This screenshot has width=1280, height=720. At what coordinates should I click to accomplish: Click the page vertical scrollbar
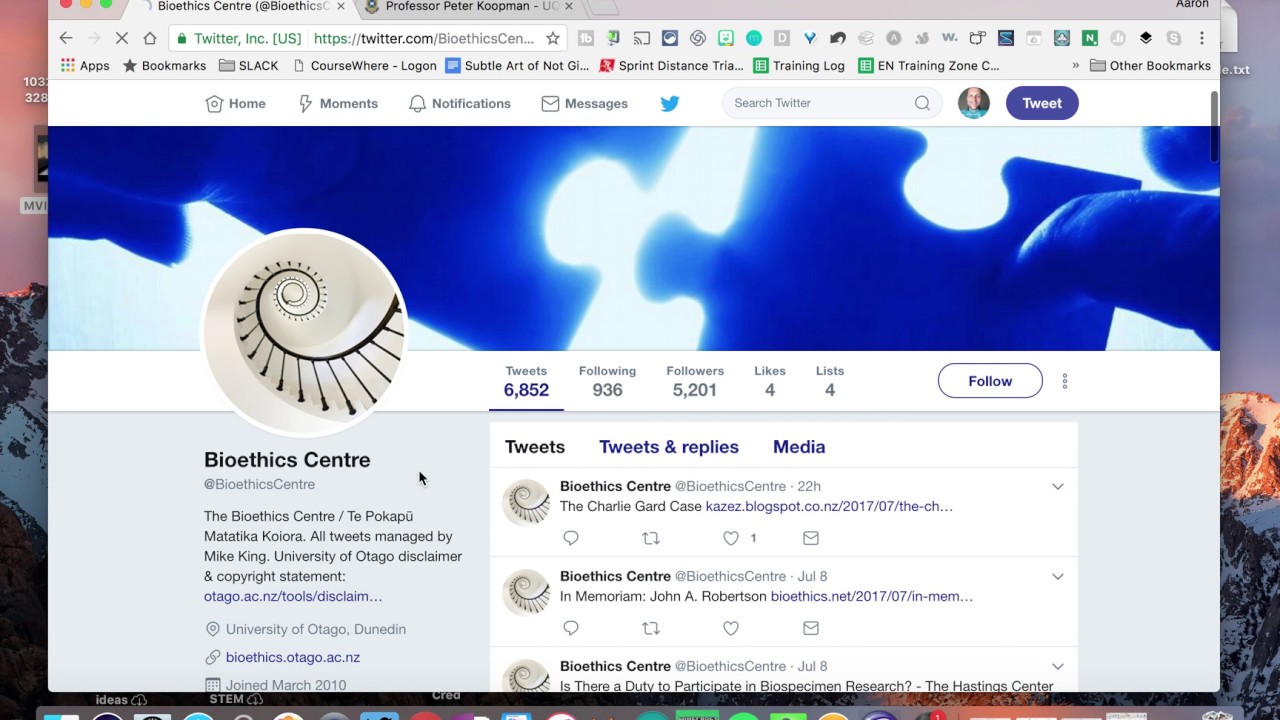tap(1214, 126)
